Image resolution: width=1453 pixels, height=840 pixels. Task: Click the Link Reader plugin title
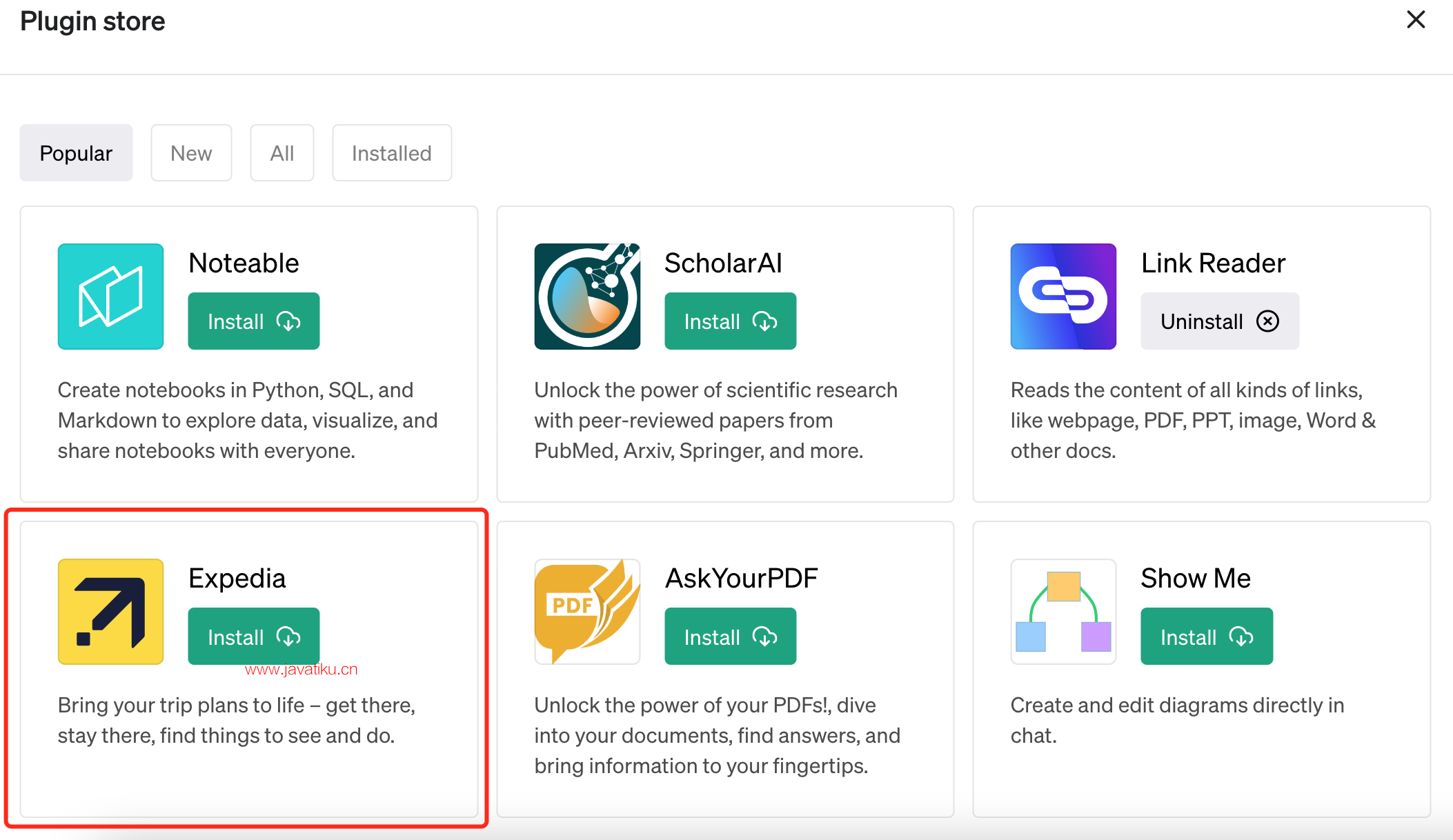point(1214,263)
